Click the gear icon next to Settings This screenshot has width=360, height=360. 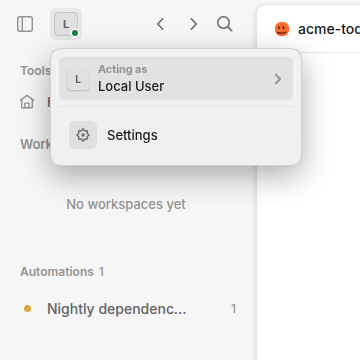coord(83,135)
